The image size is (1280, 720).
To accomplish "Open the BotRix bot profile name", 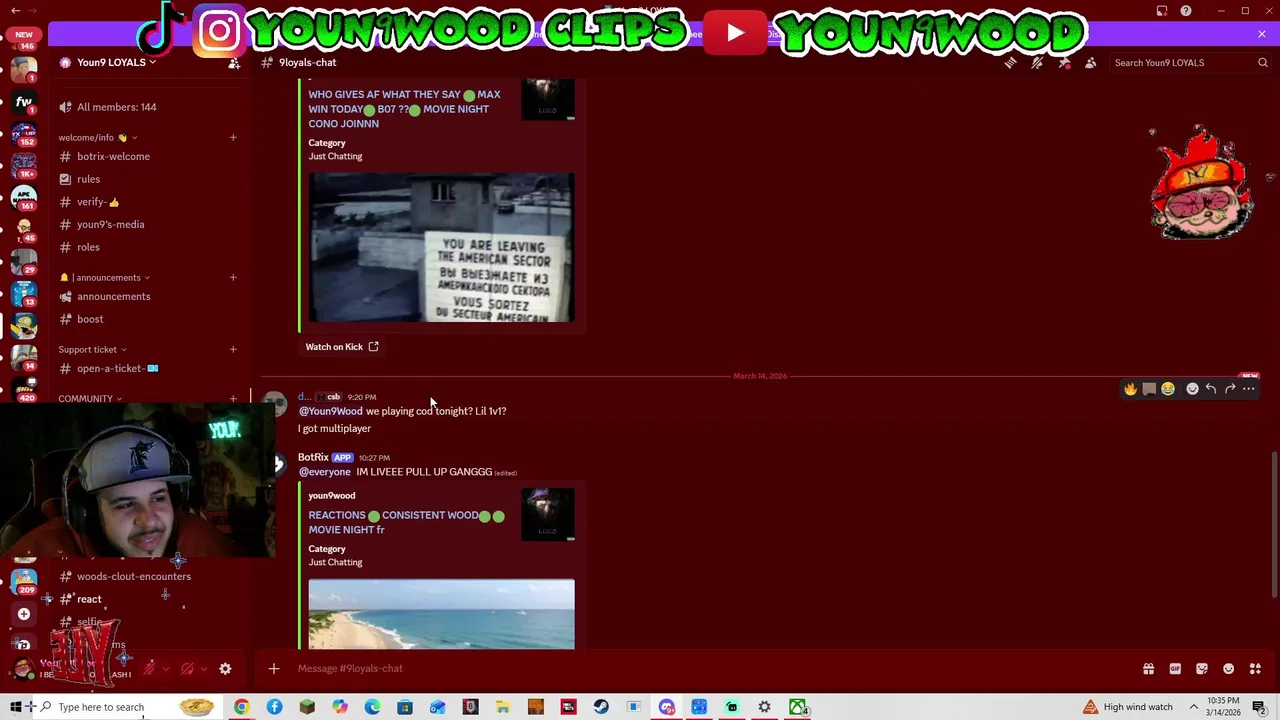I will coord(313,457).
